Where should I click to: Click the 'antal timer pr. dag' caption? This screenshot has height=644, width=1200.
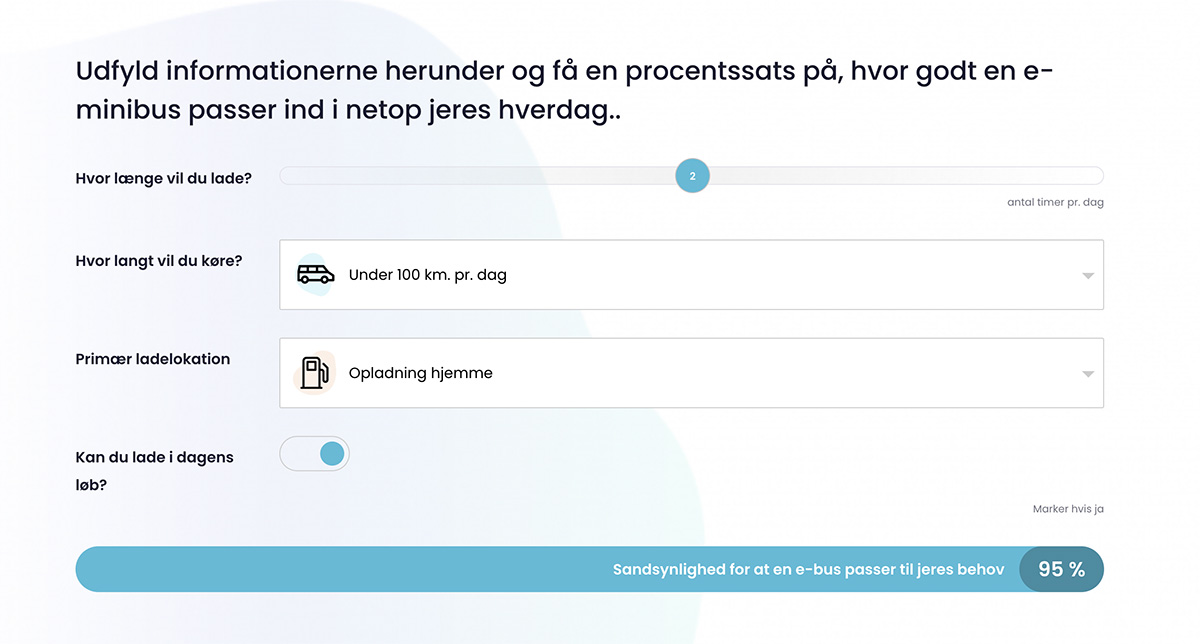1055,202
